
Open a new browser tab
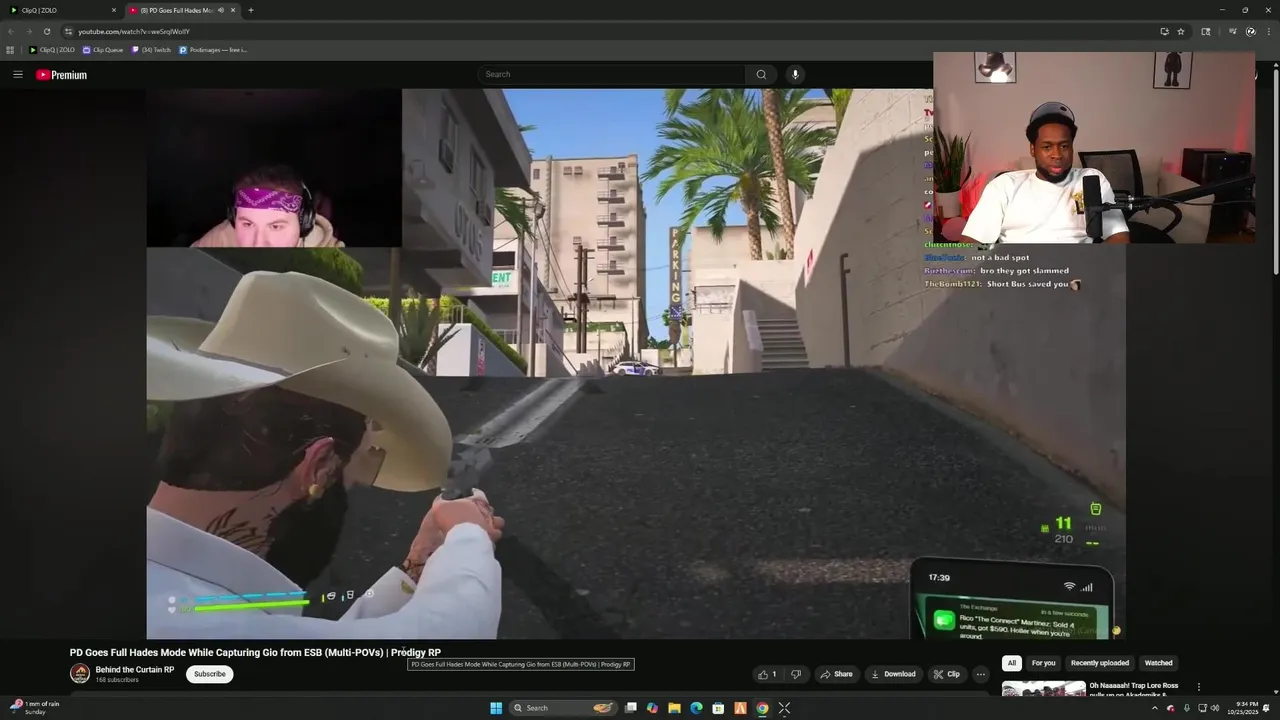[251, 10]
